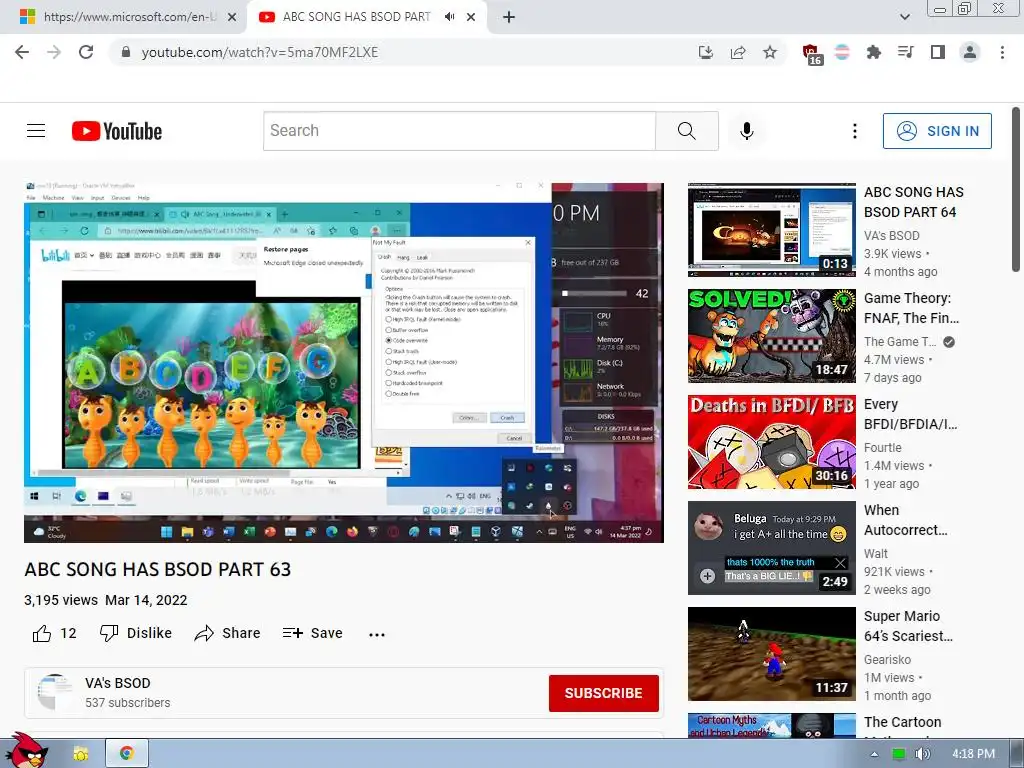Dislike the video
Viewport: 1024px width, 768px height.
tap(136, 633)
